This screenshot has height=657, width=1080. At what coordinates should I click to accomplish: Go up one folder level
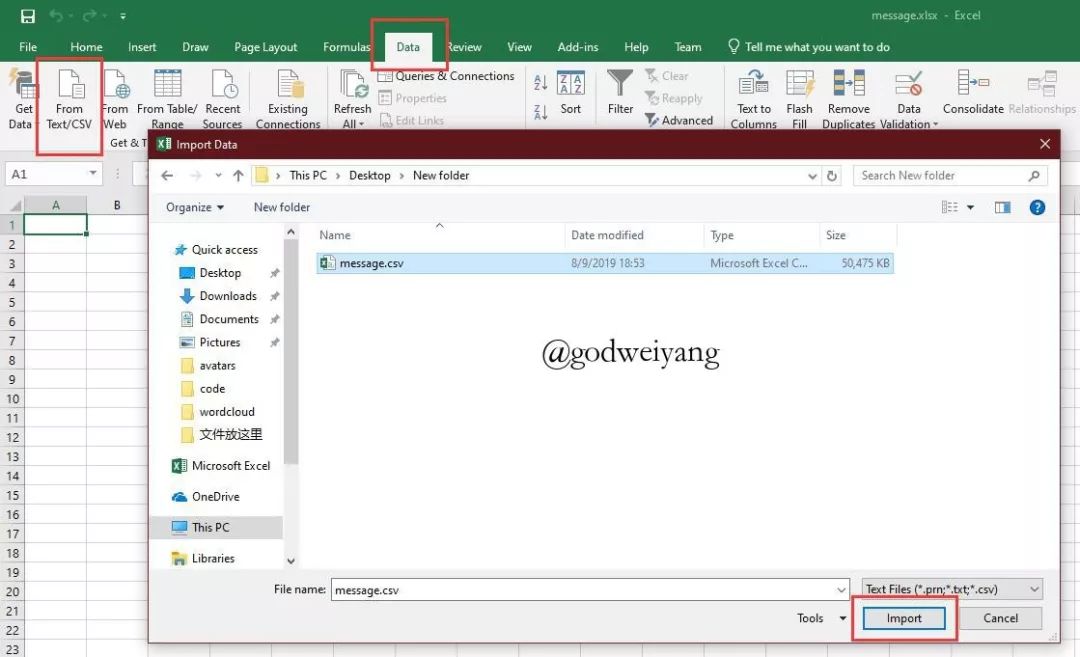coord(238,176)
